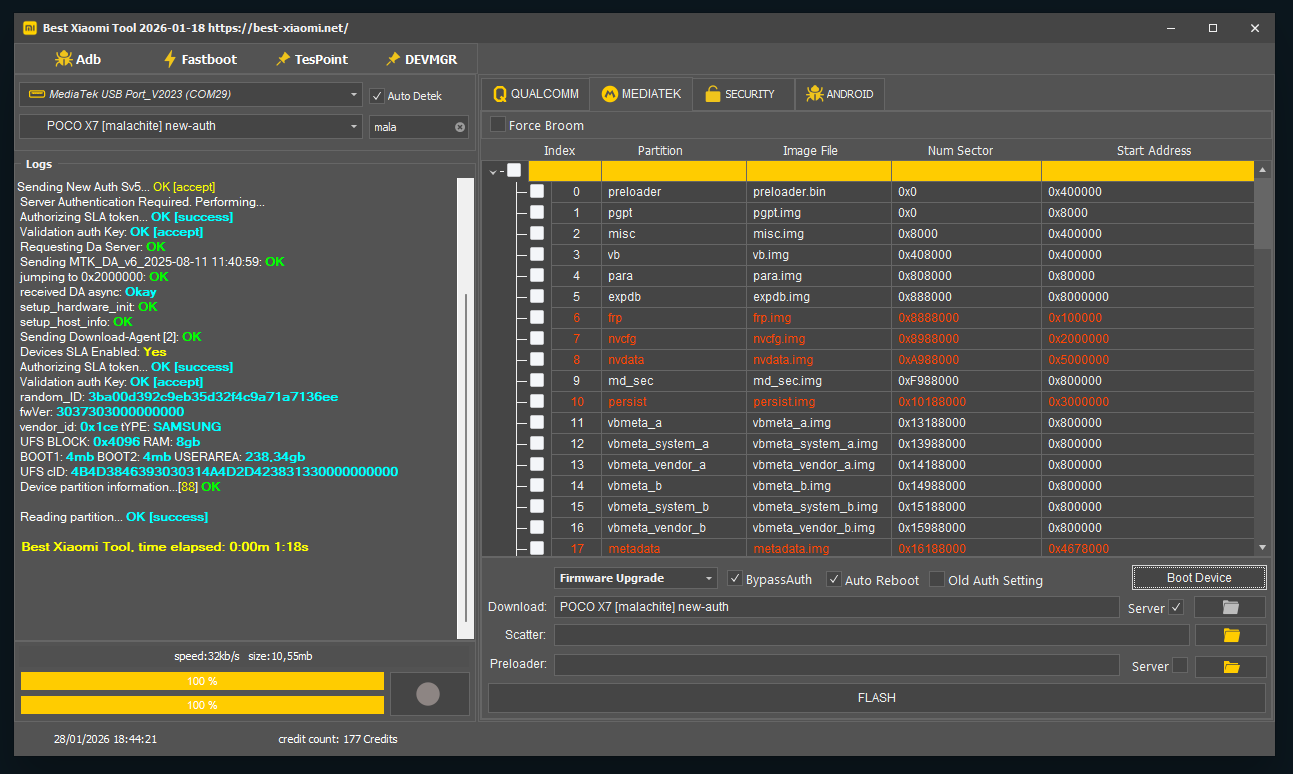
Task: Click the DEVMGR pin icon
Action: (x=393, y=59)
